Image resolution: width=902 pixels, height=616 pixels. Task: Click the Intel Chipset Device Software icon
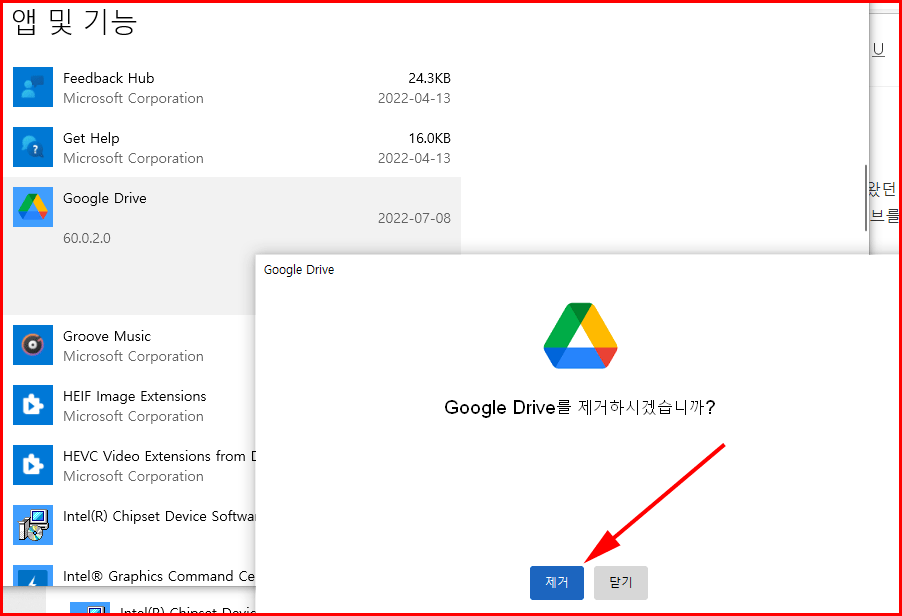(33, 525)
